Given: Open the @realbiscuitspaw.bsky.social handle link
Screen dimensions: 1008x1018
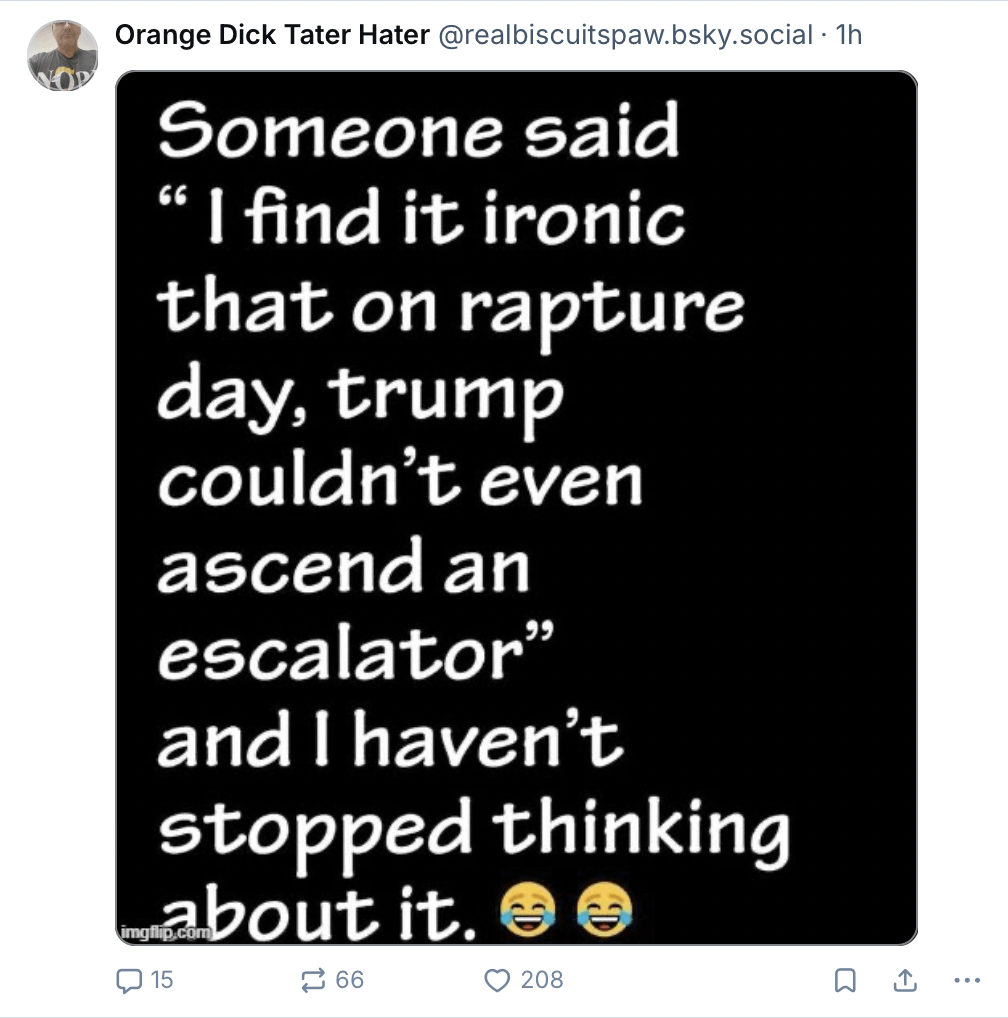Looking at the screenshot, I should [x=626, y=35].
